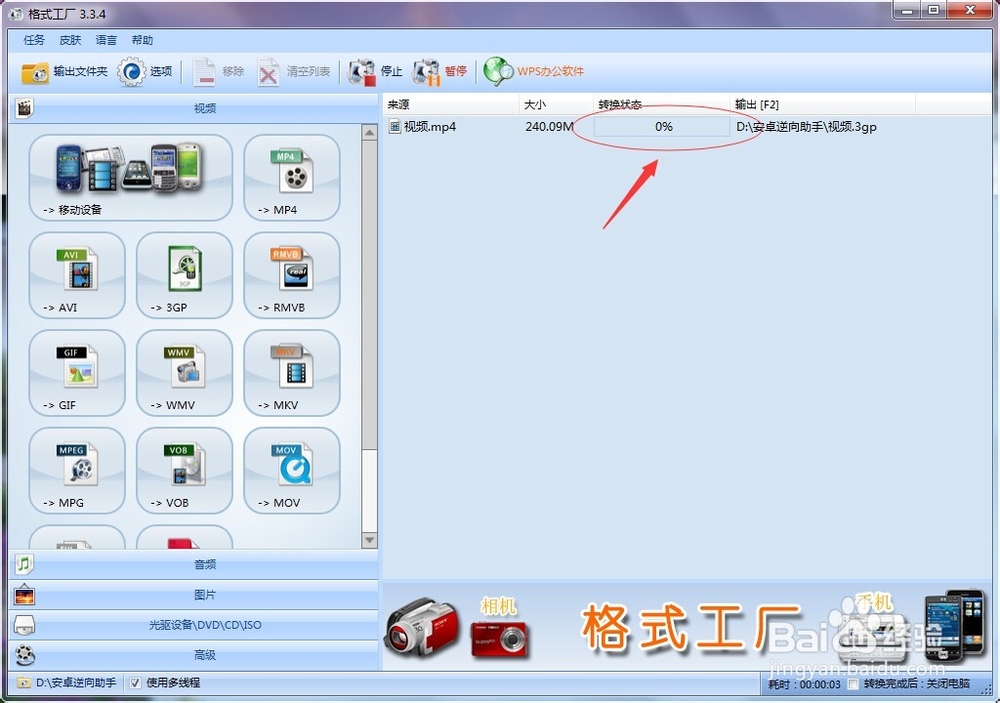Sort by the 来源 column header
Viewport: 1000px width, 703px height.
[x=451, y=104]
